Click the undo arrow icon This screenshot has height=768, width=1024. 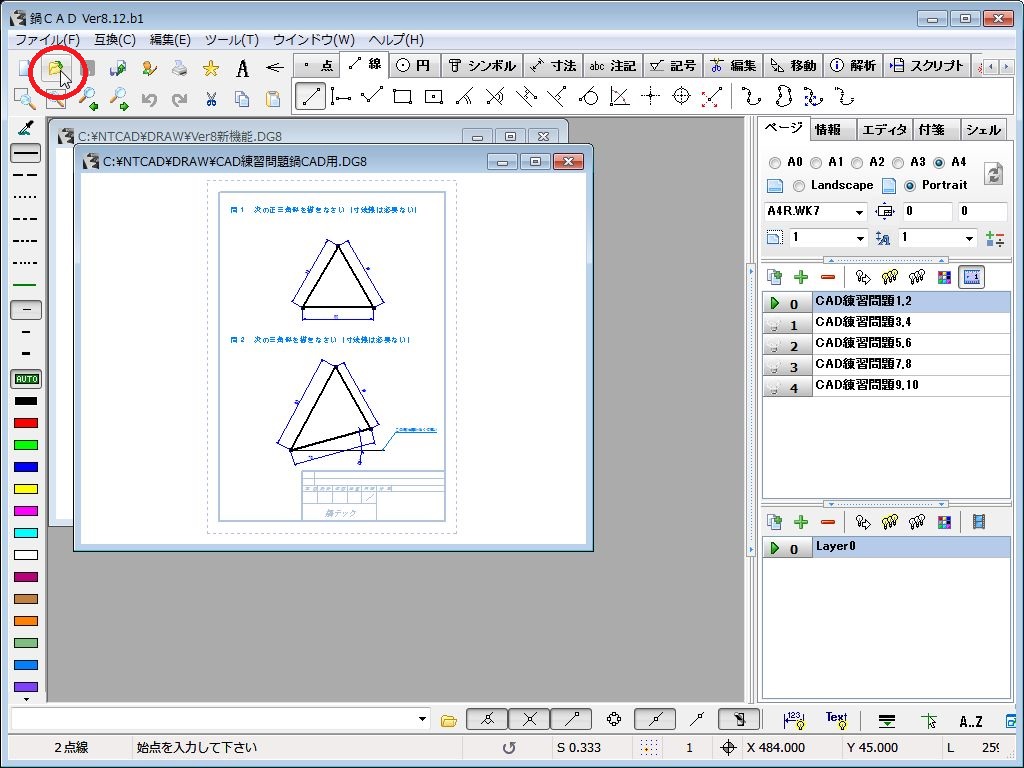tap(149, 99)
